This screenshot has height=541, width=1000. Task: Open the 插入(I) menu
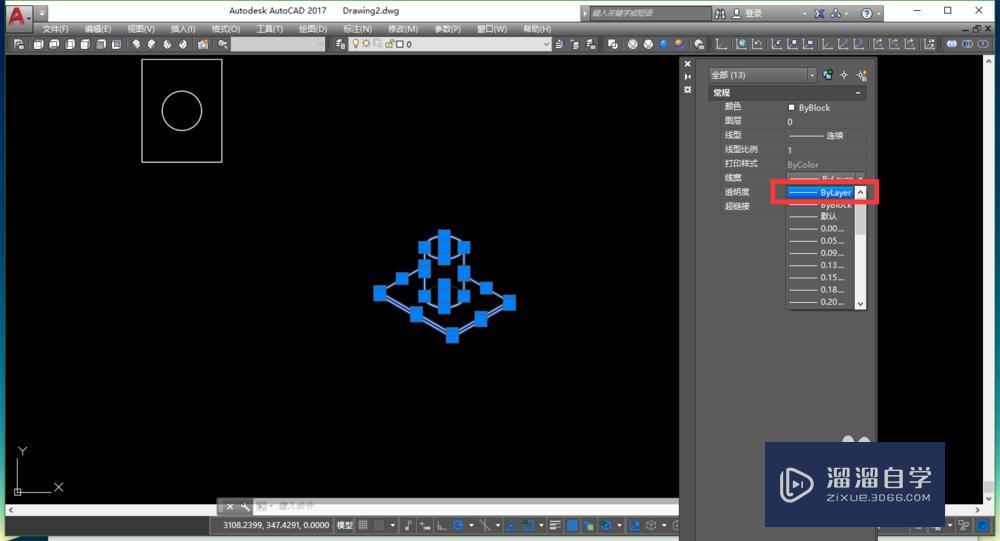[183, 29]
